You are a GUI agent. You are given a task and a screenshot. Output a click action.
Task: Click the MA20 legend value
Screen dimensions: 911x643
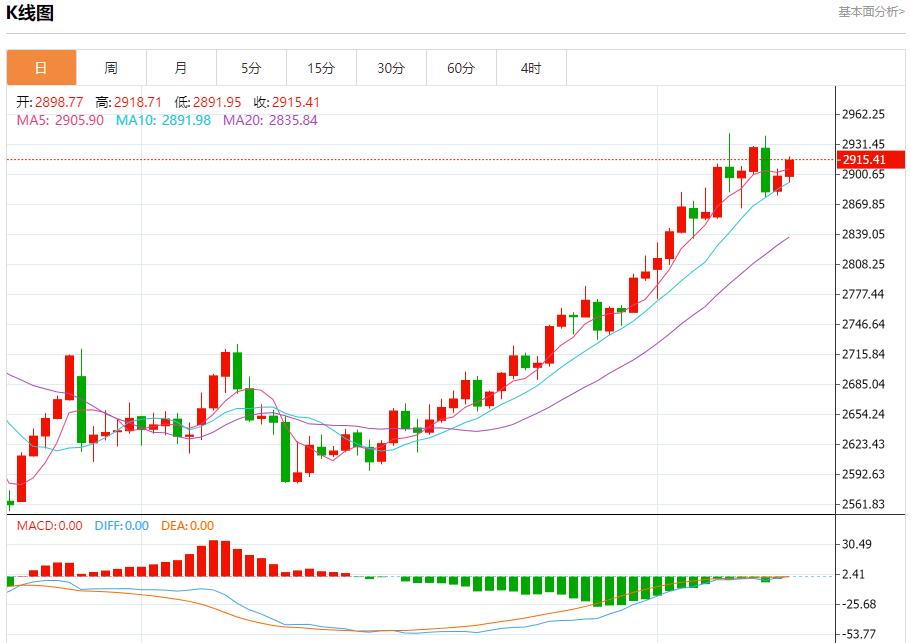270,120
